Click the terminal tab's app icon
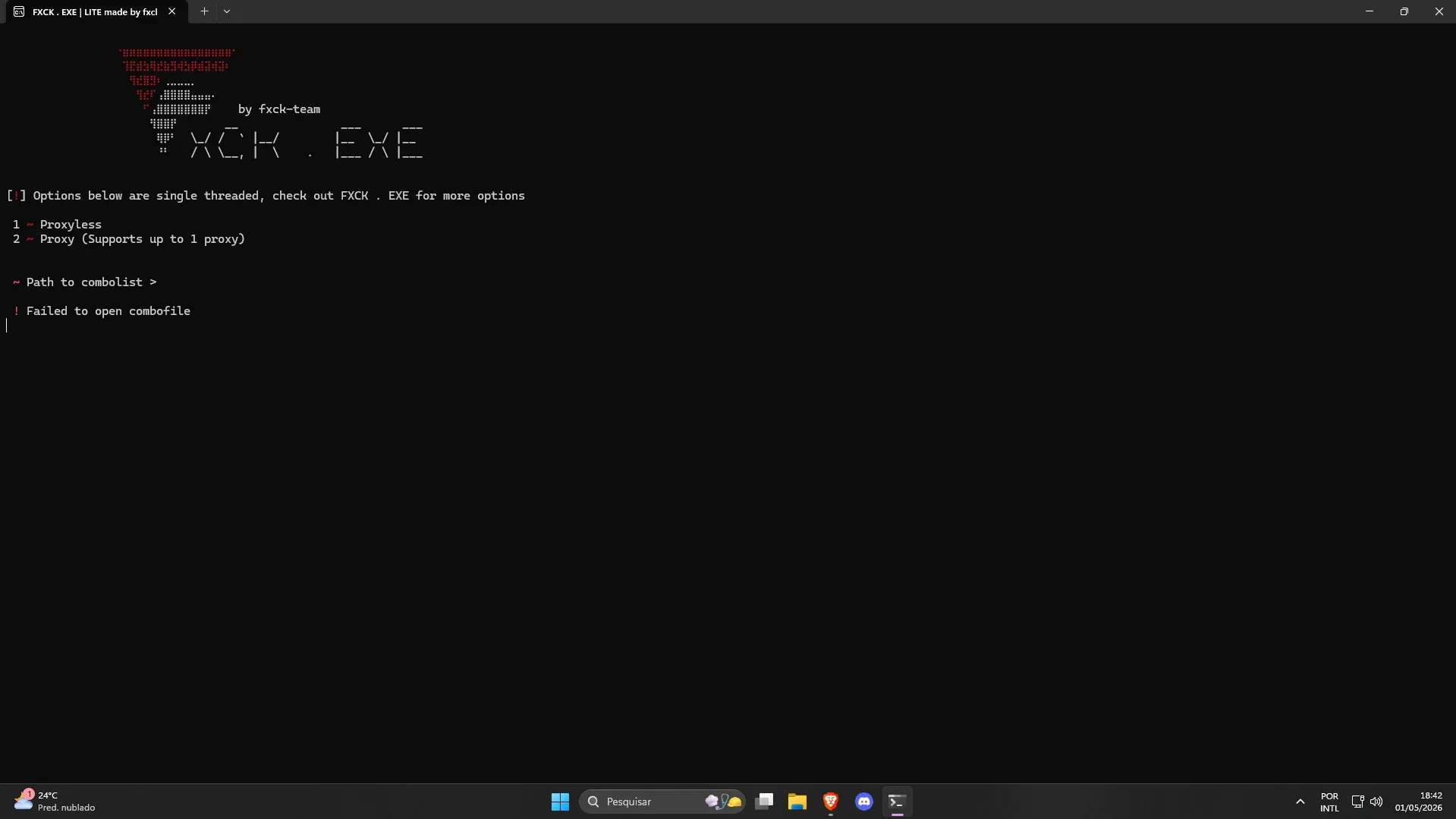The height and width of the screenshot is (819, 1456). coord(19,11)
